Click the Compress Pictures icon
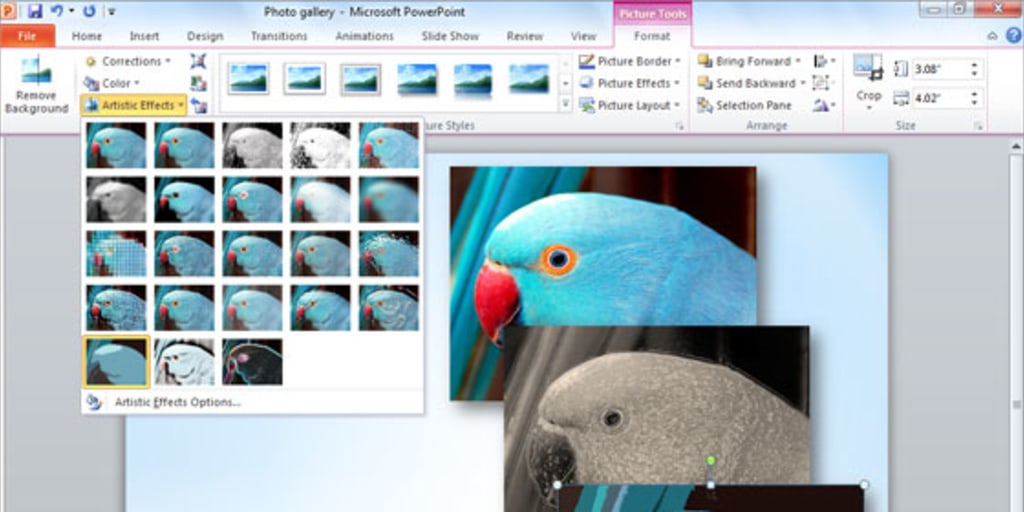1024x512 pixels. point(198,61)
